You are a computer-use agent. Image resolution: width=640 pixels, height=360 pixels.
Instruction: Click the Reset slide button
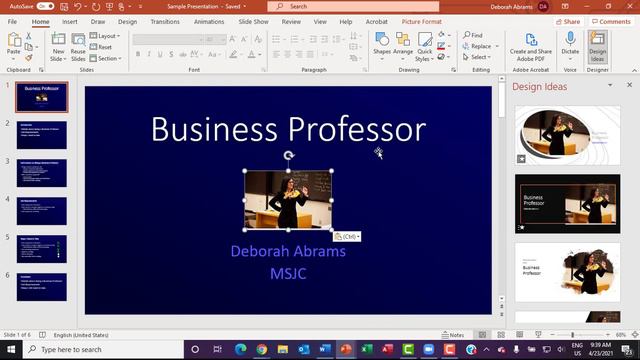101,47
